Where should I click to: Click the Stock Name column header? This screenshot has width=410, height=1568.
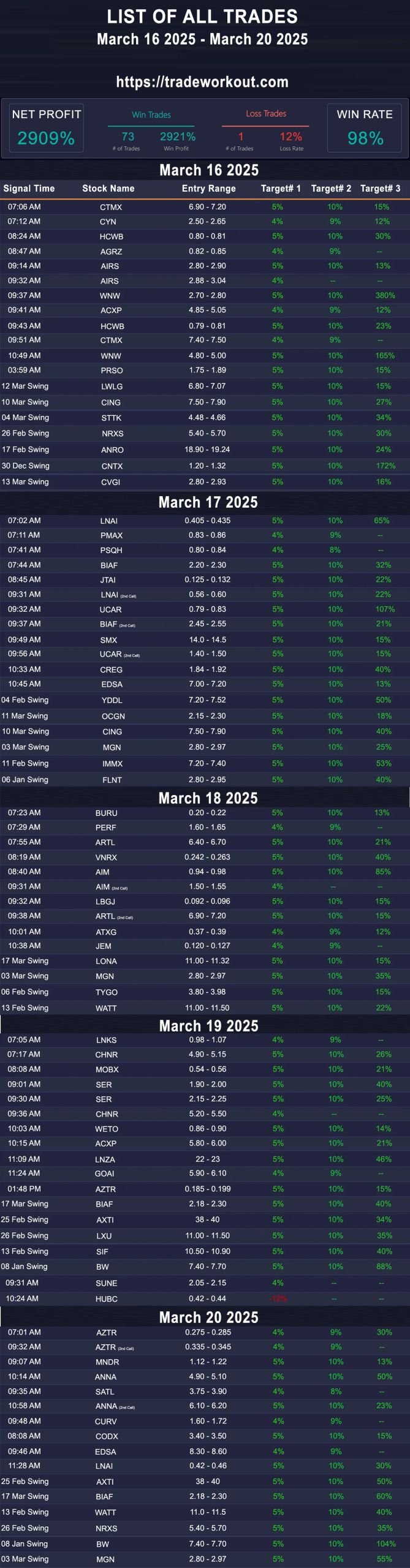coord(108,189)
